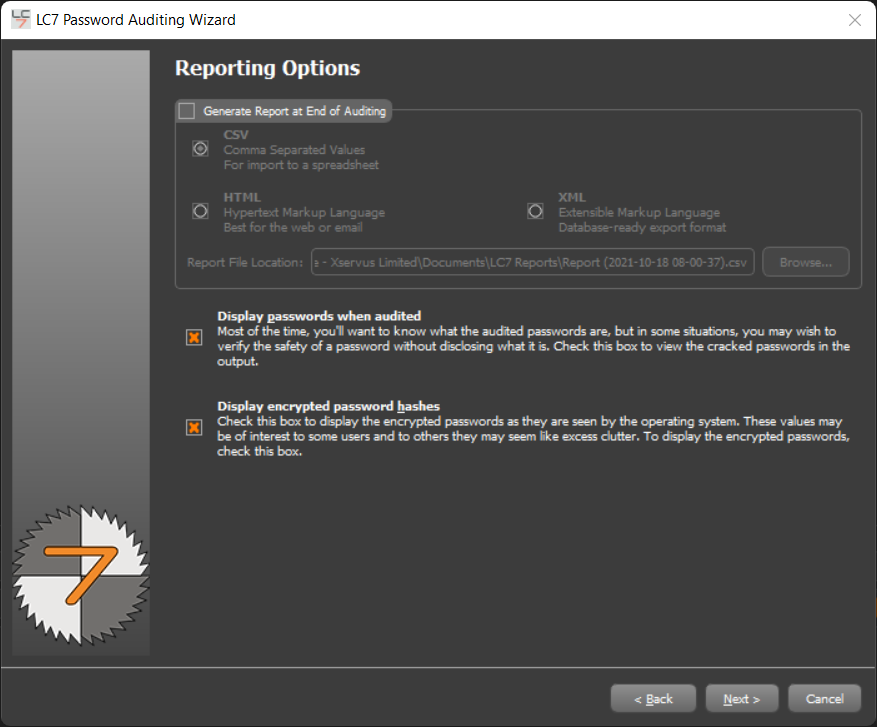Enable Generate Report at End of Auditing checkbox
Screen dimensions: 877x727
pyautogui.click(x=187, y=111)
